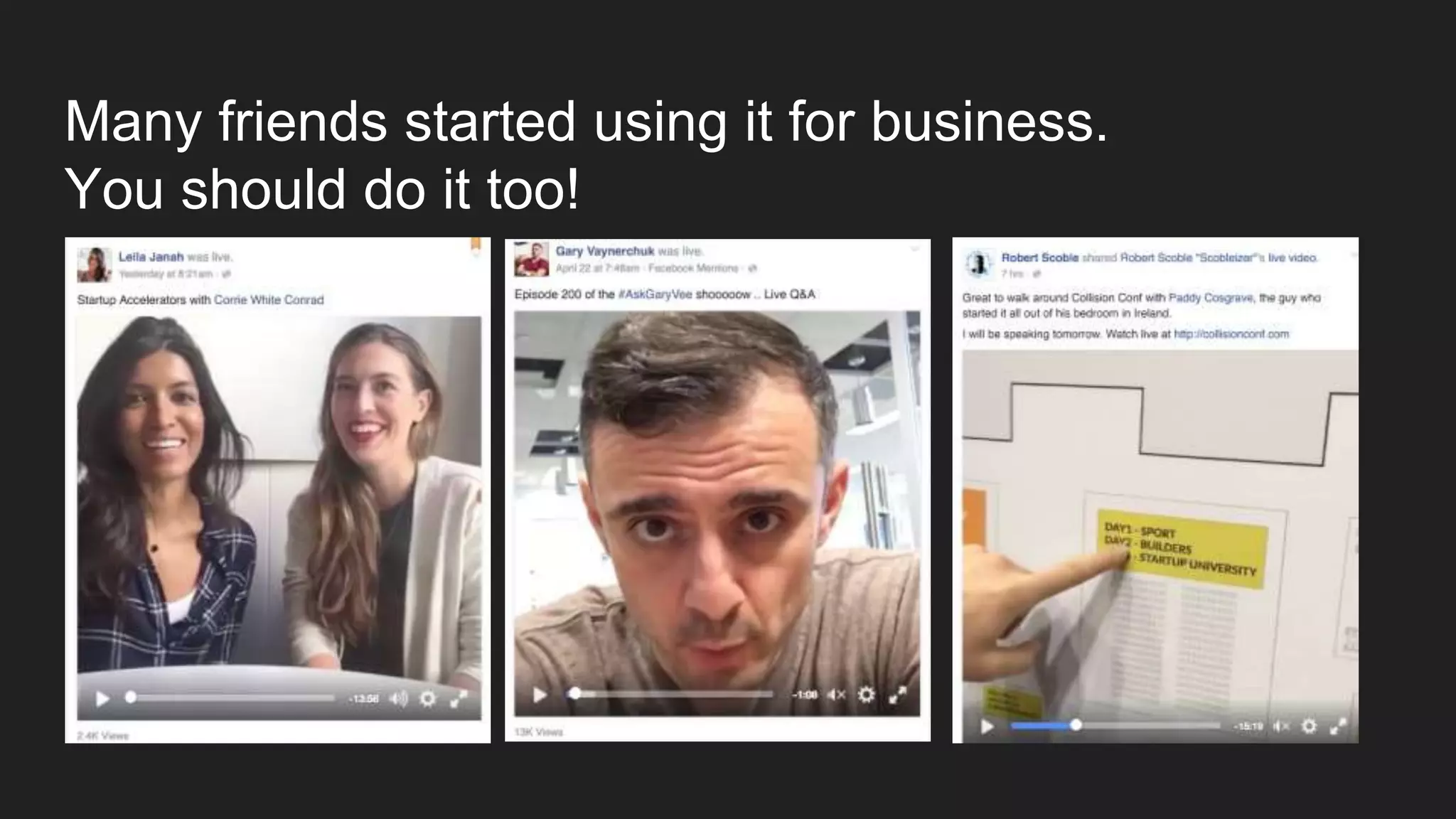
Task: Open settings gear on Leila Janah's video
Action: point(427,698)
